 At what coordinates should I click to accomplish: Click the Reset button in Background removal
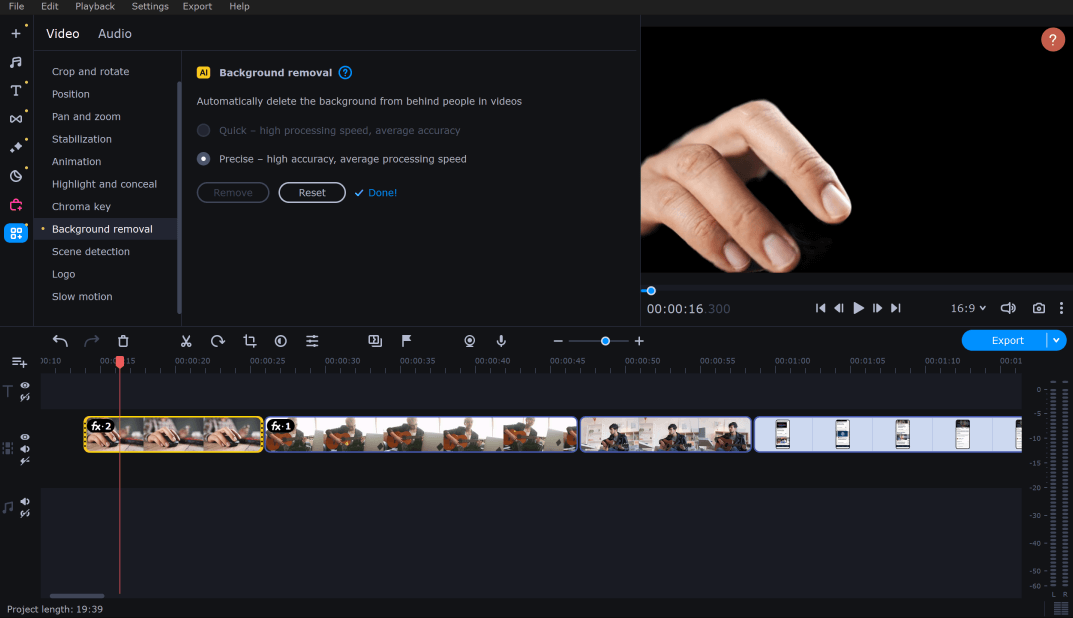312,192
